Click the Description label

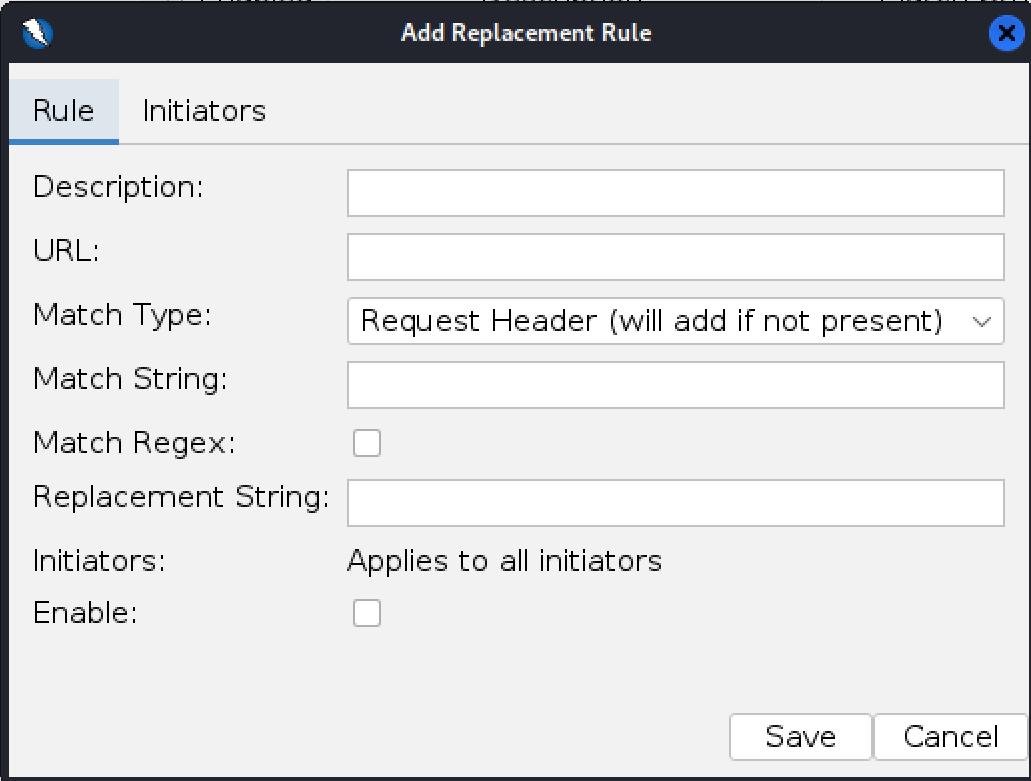click(x=117, y=187)
